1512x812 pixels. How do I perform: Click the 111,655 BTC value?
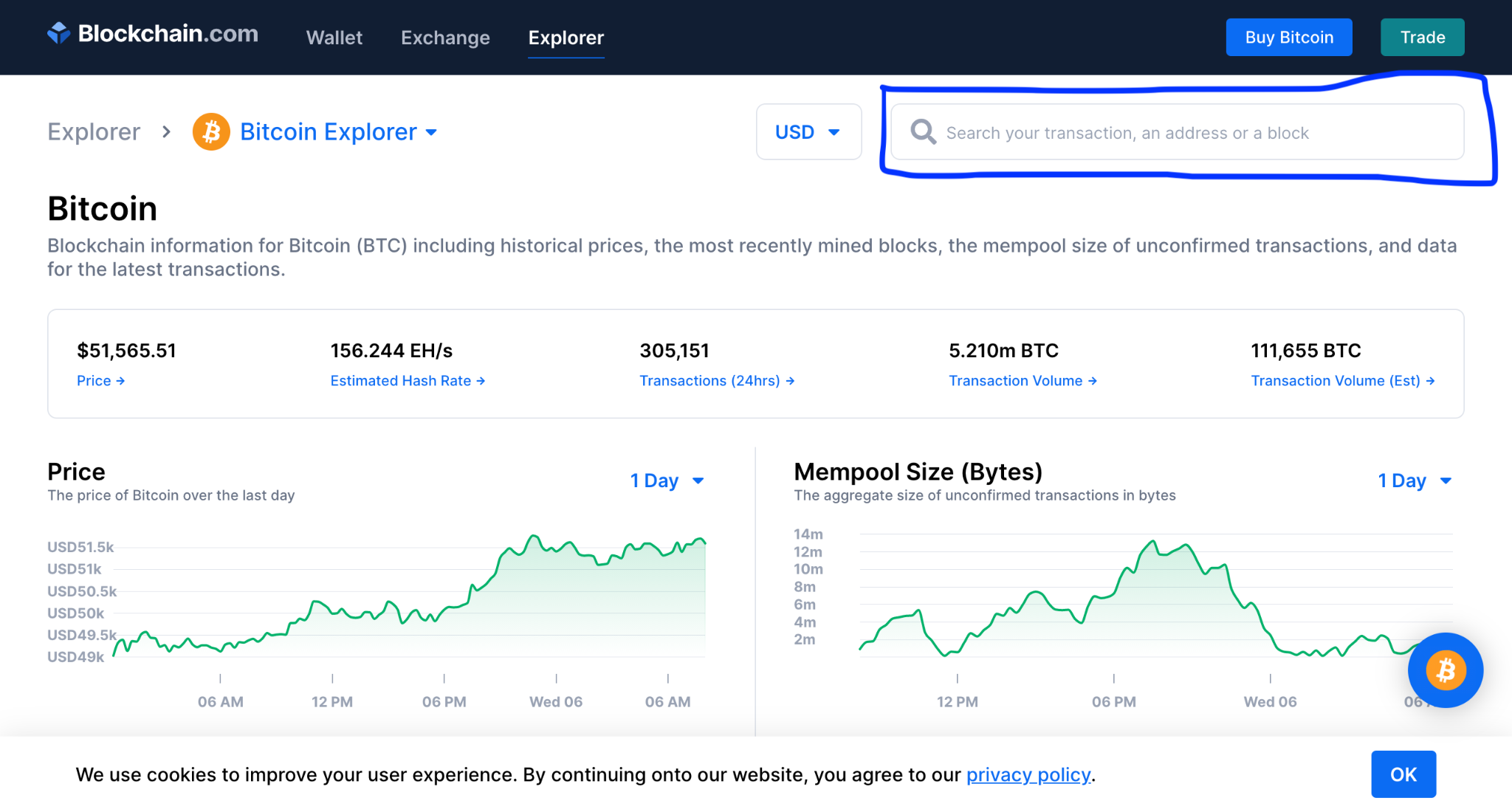(1305, 351)
